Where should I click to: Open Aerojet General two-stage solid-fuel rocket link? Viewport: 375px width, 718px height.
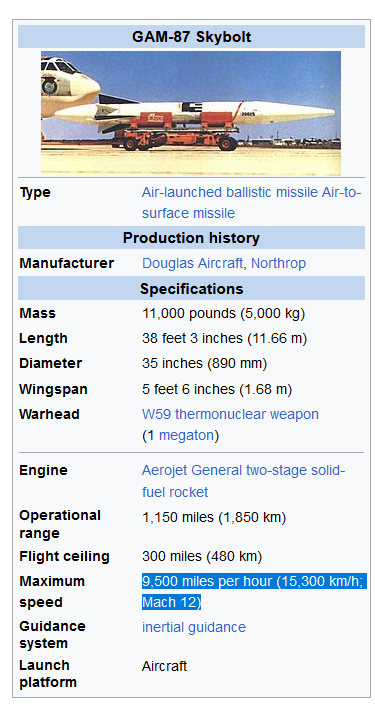pyautogui.click(x=244, y=481)
